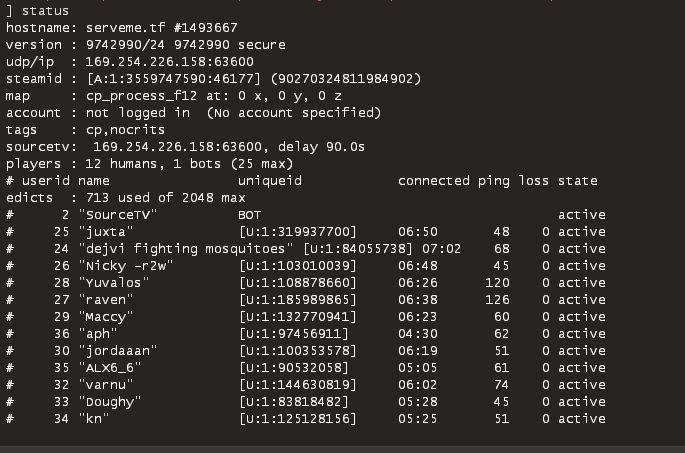Click the 'connected' column header
Screen dimensions: 685x453
[433, 181]
